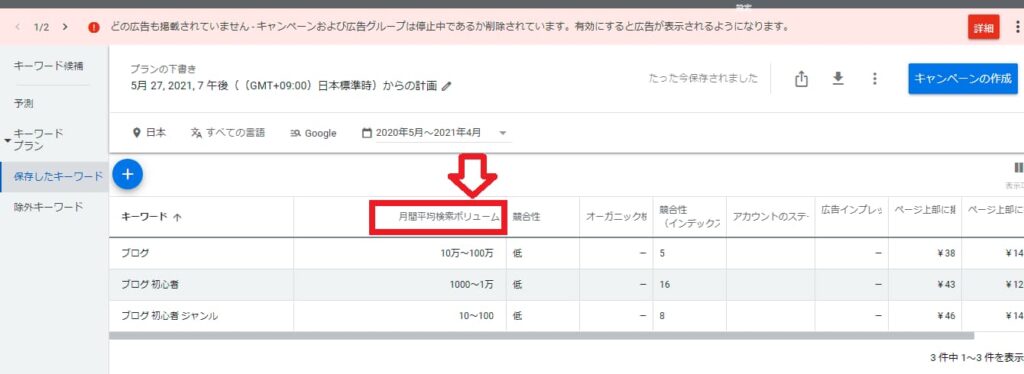Image resolution: width=1024 pixels, height=374 pixels.
Task: Click competition index value 16
Action: pos(664,285)
